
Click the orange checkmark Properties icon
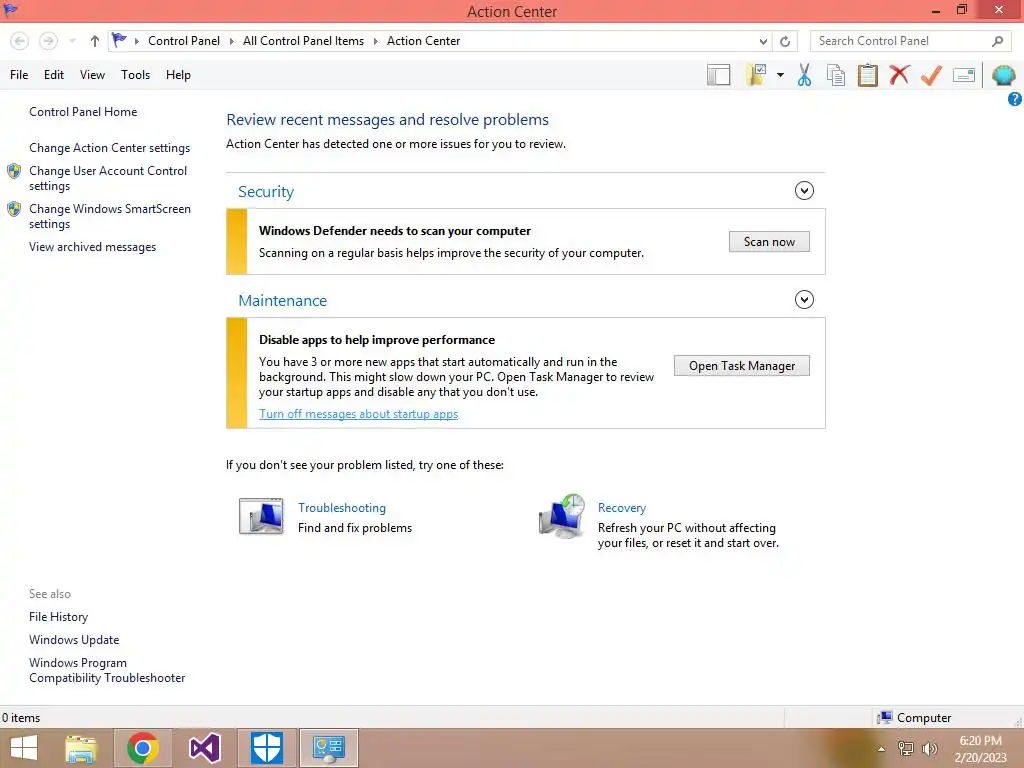[931, 75]
